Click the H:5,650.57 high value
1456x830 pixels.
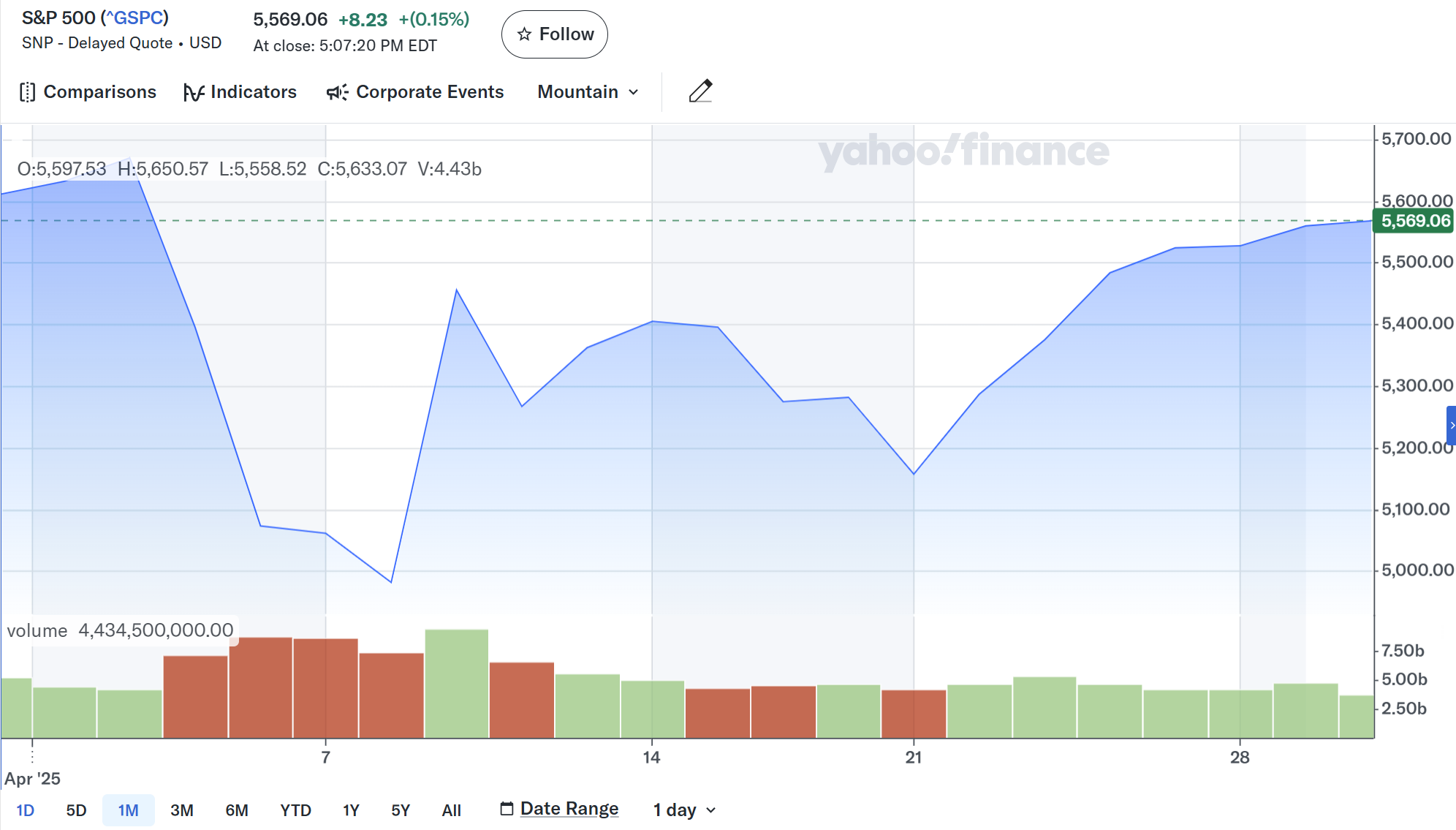click(163, 169)
